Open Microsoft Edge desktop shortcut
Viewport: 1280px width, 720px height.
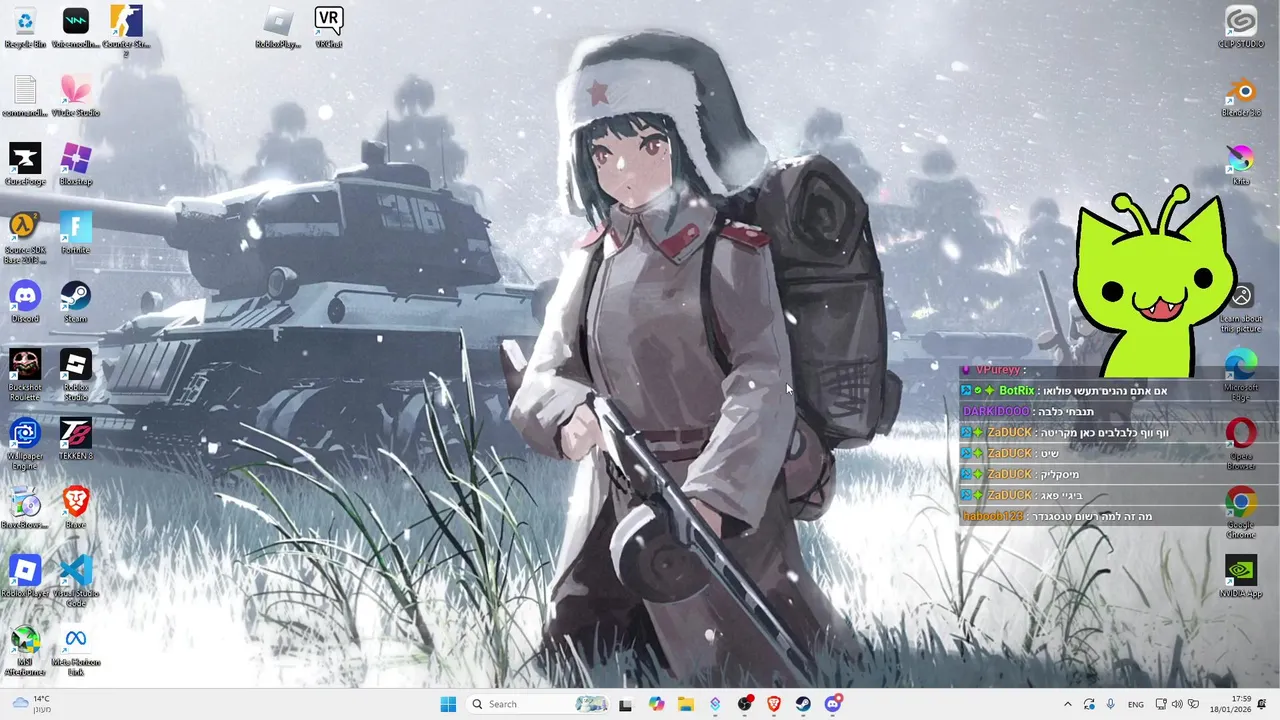tap(1241, 375)
